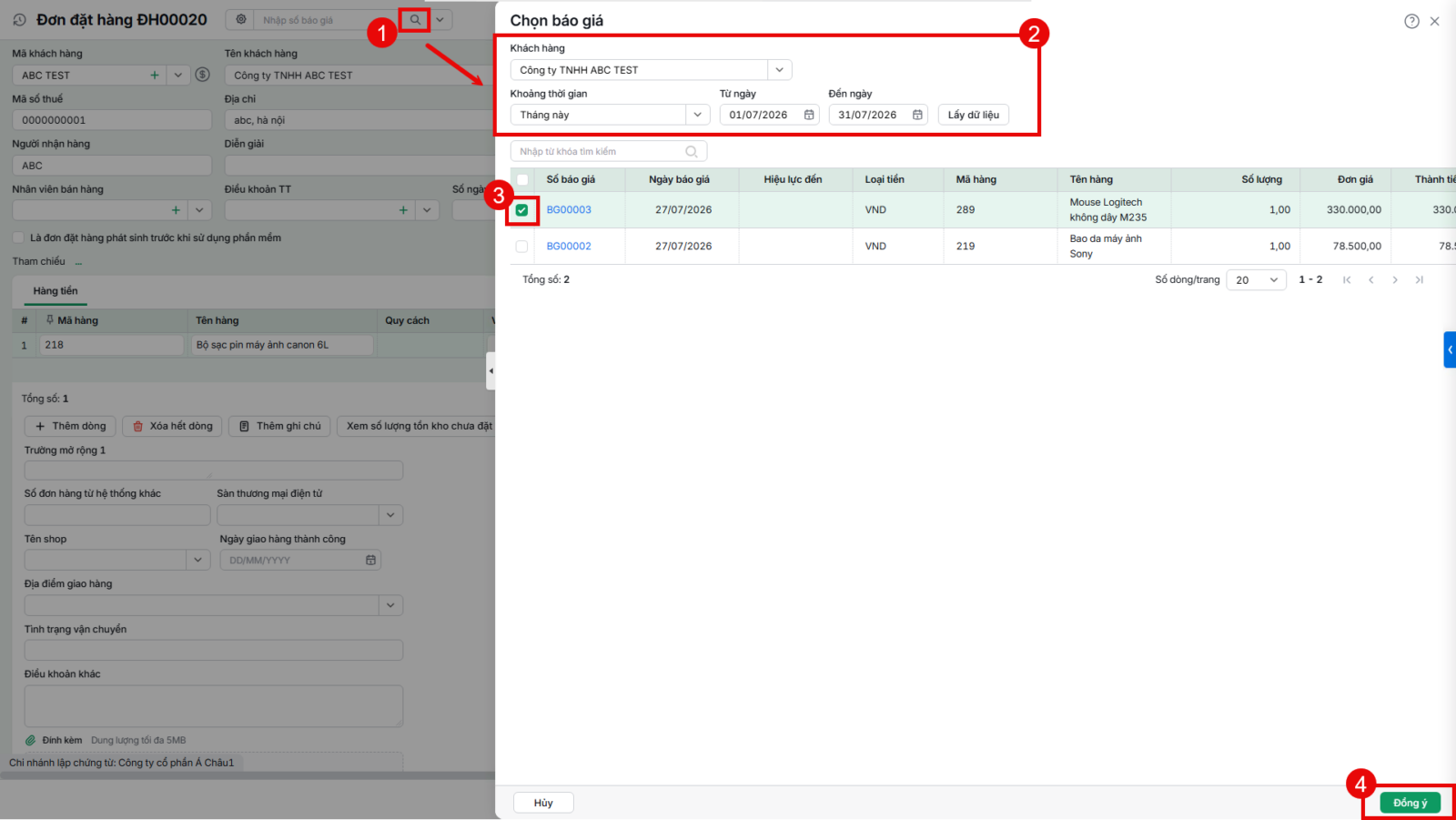The image size is (1456, 820).
Task: Expand dropdown arrow beside the quotation search icon
Action: (440, 19)
